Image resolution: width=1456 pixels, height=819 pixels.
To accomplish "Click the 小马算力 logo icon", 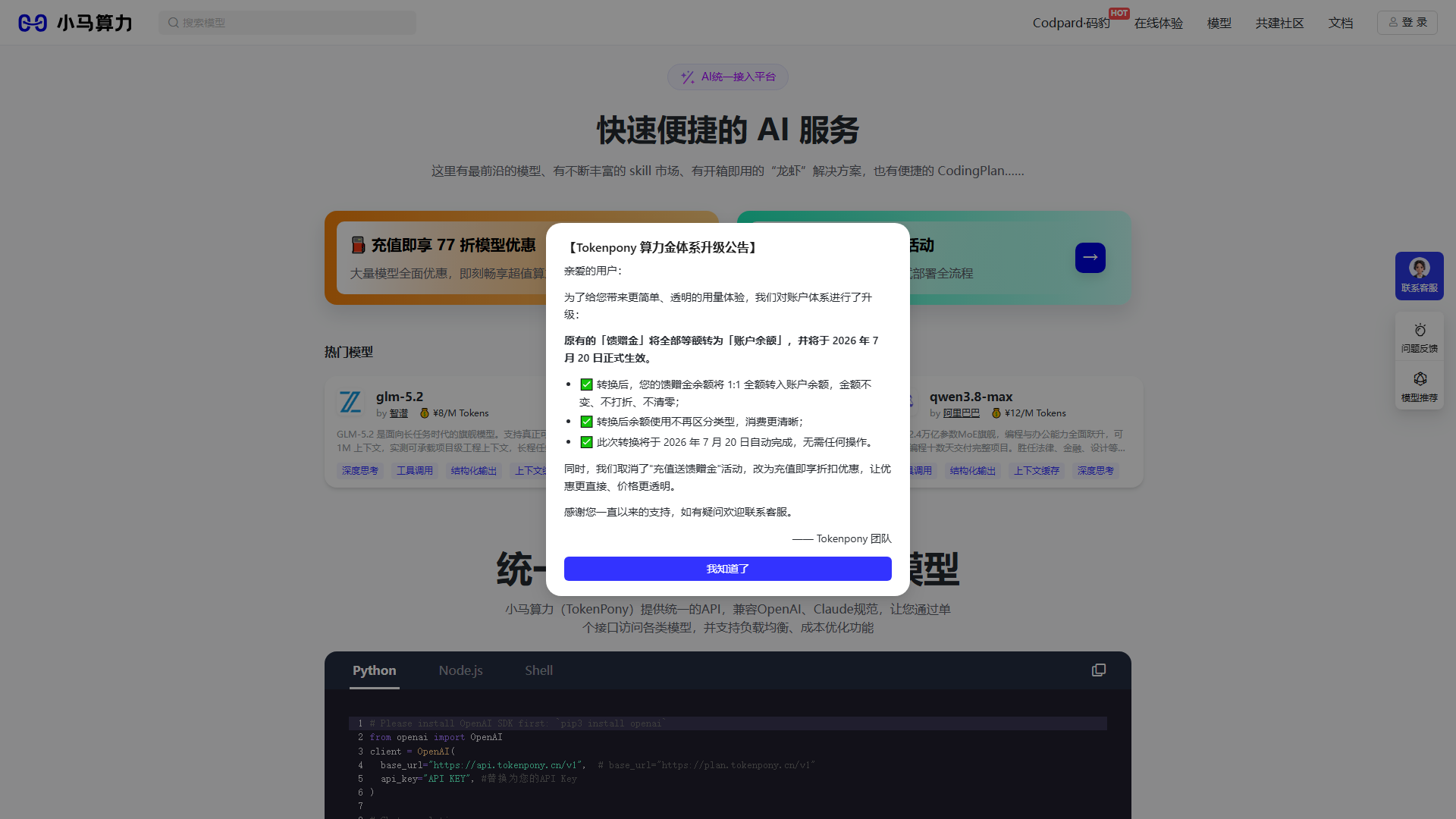I will [x=33, y=23].
